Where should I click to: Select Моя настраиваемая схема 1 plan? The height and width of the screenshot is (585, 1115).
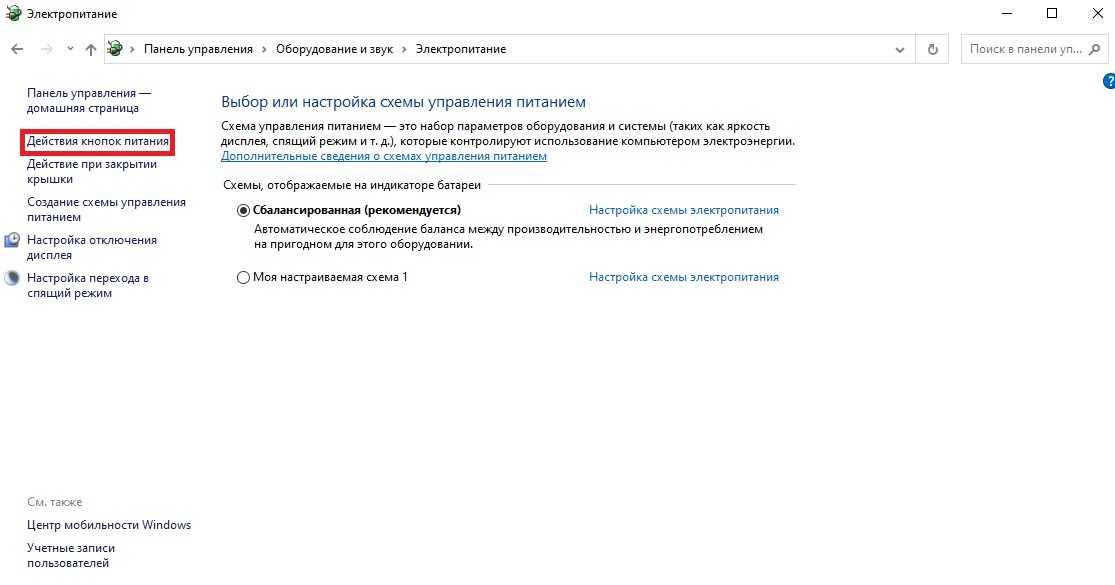tap(243, 277)
